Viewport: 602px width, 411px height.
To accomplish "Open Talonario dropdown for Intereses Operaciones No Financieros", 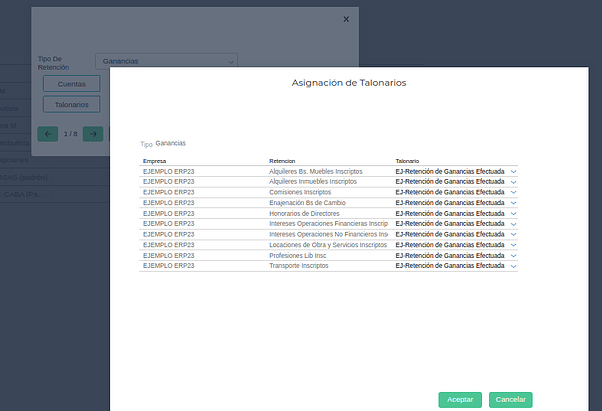I will coord(514,234).
